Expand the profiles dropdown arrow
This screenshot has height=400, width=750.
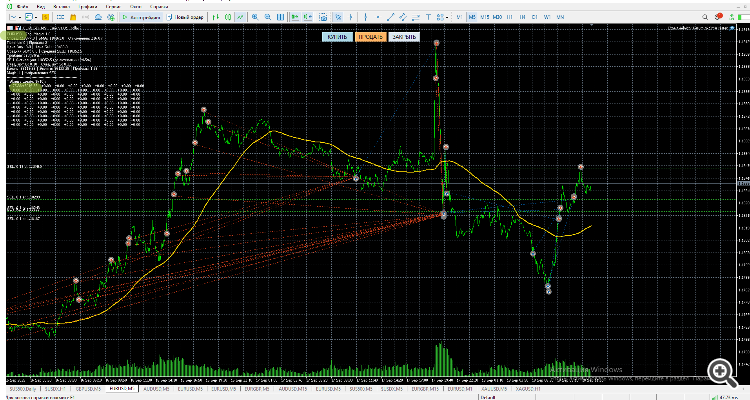point(36,17)
